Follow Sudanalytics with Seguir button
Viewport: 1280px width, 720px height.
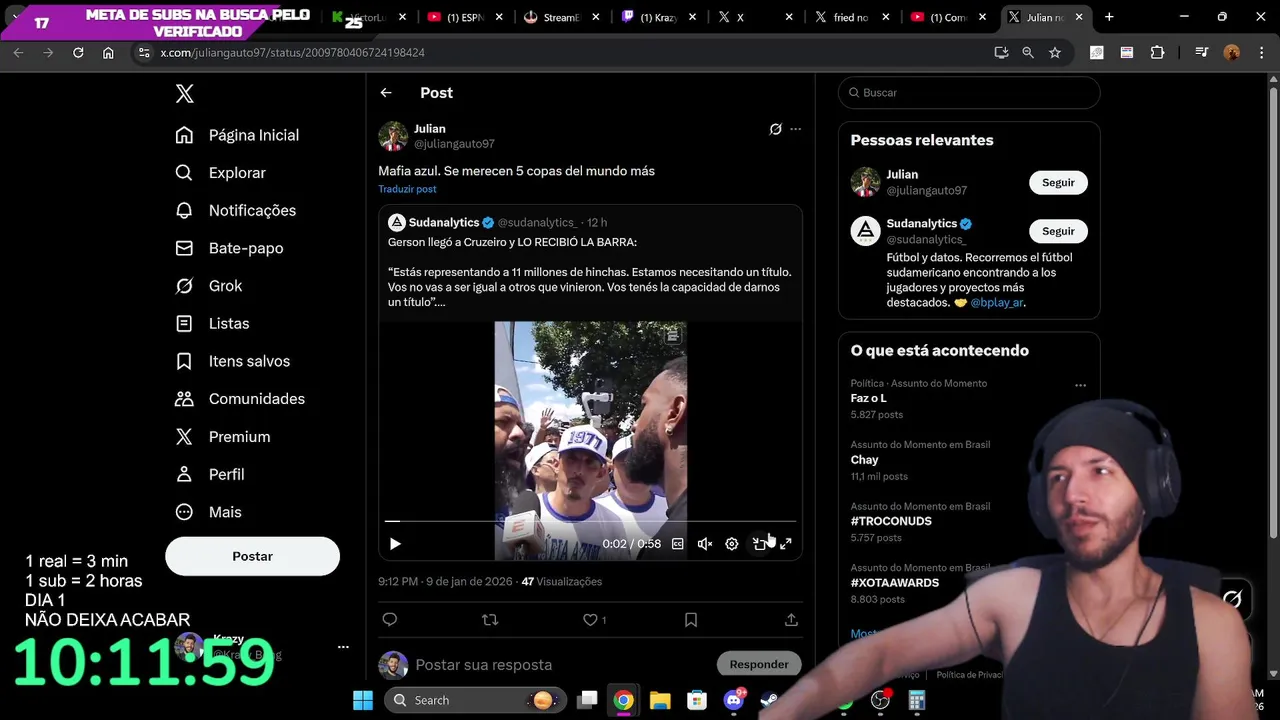click(1058, 231)
